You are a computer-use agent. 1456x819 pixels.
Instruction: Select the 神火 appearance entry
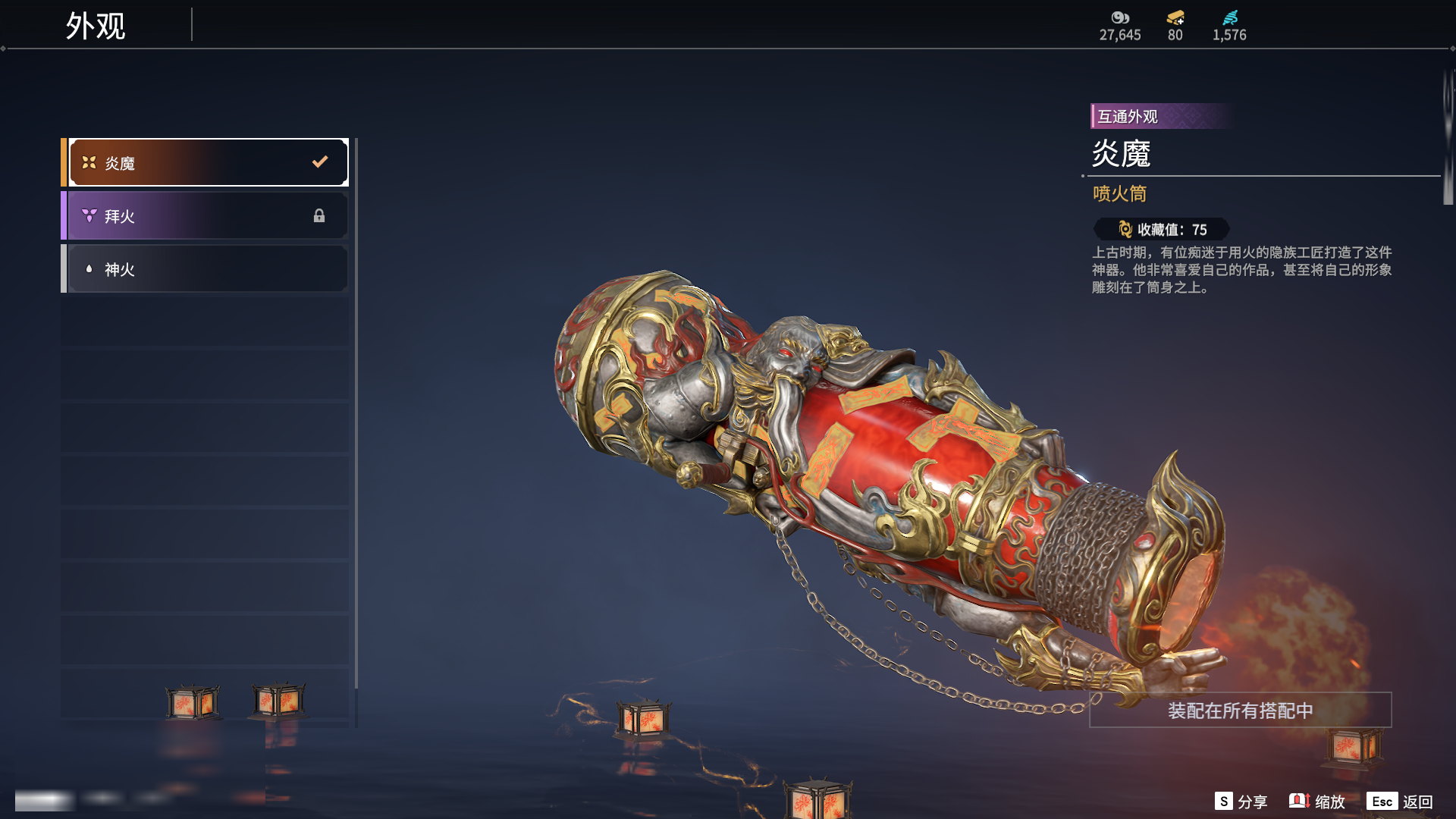(x=205, y=268)
